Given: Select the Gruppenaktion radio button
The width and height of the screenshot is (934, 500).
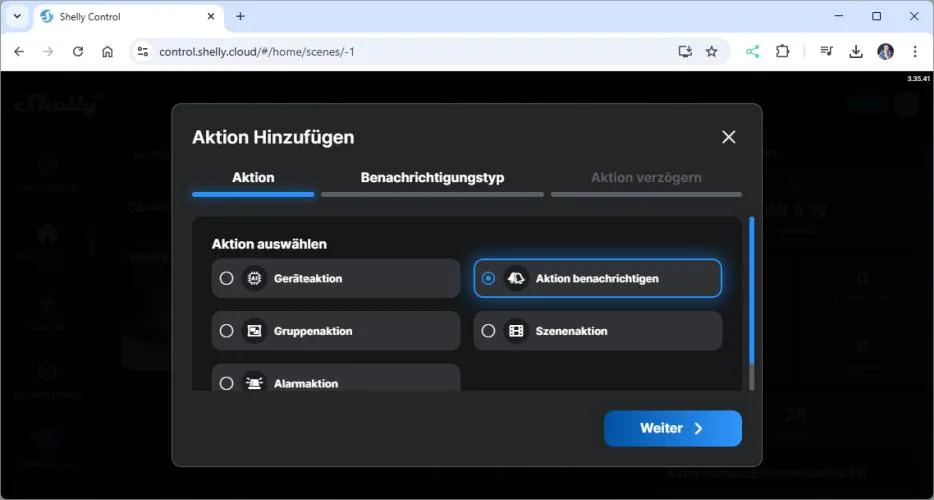Looking at the screenshot, I should coord(226,331).
